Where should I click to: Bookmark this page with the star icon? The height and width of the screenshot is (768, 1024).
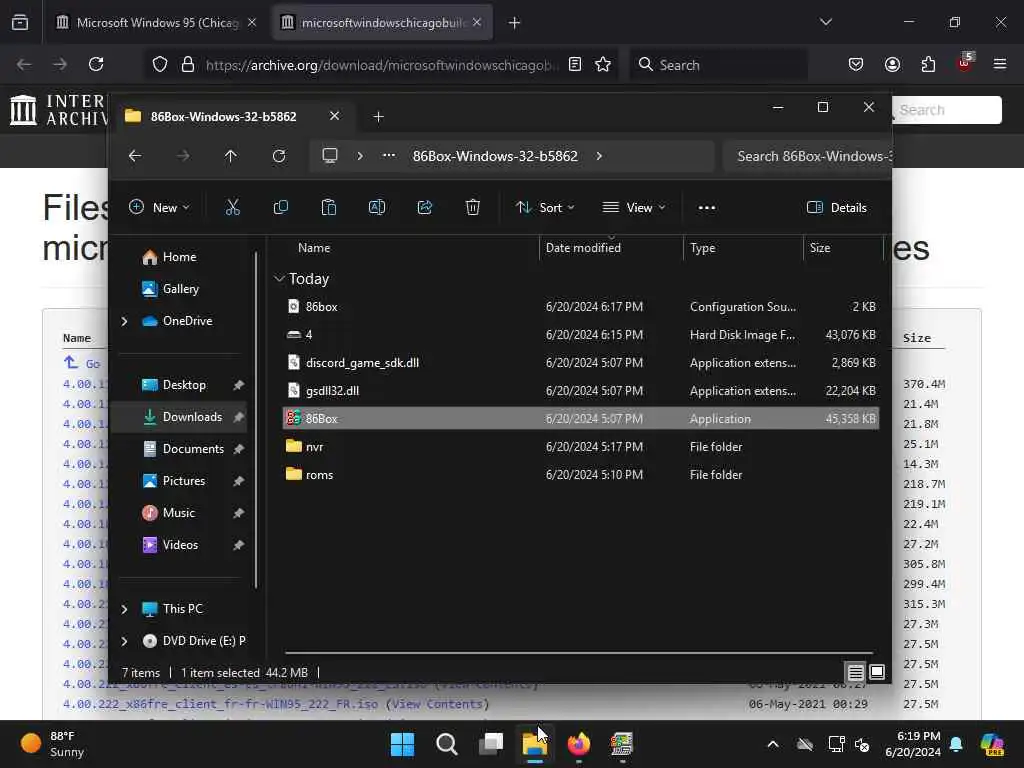coord(603,64)
